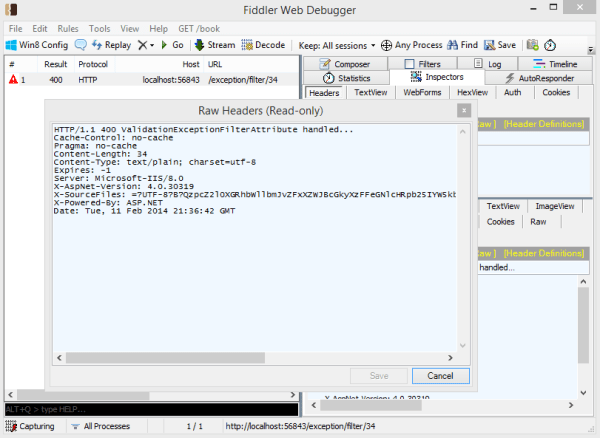
Task: Click the GET /book menu item
Action: pyautogui.click(x=199, y=29)
